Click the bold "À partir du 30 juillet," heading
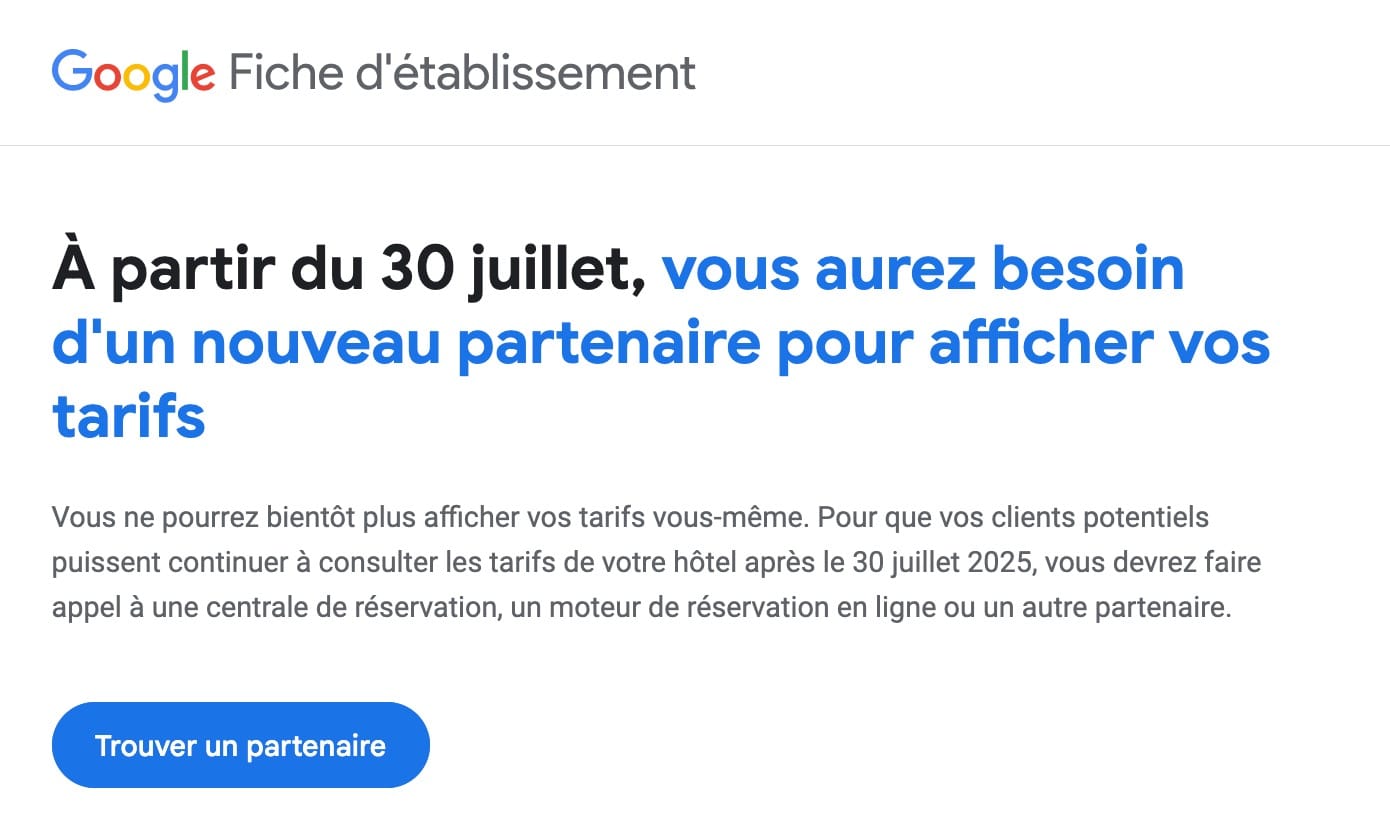This screenshot has width=1390, height=828. pos(349,272)
